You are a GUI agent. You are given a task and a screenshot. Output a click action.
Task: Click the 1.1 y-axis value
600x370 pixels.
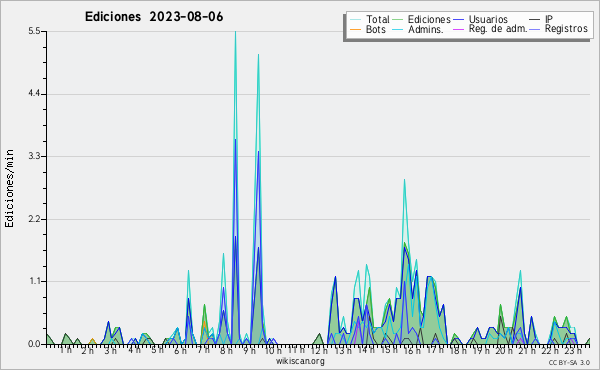[x=34, y=282]
